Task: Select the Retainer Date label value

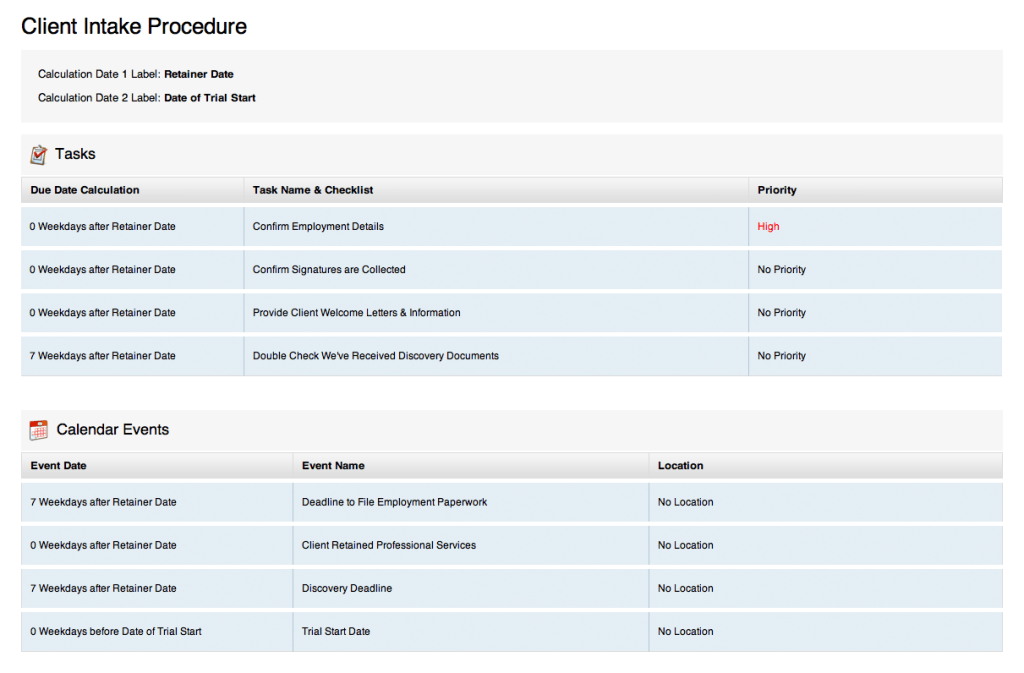Action: tap(199, 74)
